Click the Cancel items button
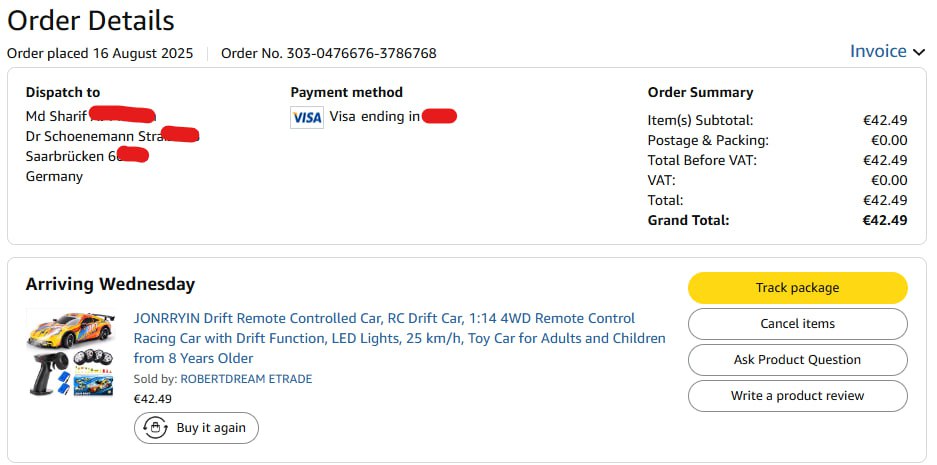Viewport: 937px width, 465px height. click(797, 324)
